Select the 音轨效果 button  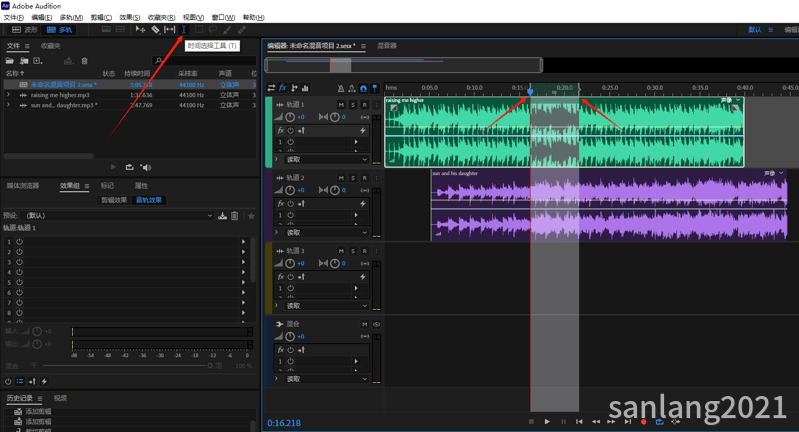pos(149,200)
